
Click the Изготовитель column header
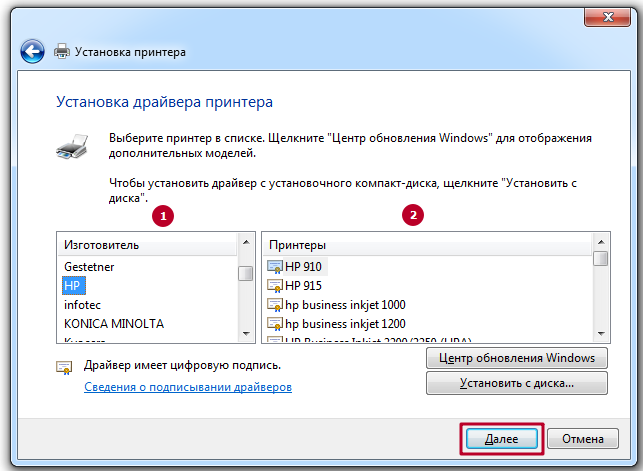pyautogui.click(x=147, y=245)
